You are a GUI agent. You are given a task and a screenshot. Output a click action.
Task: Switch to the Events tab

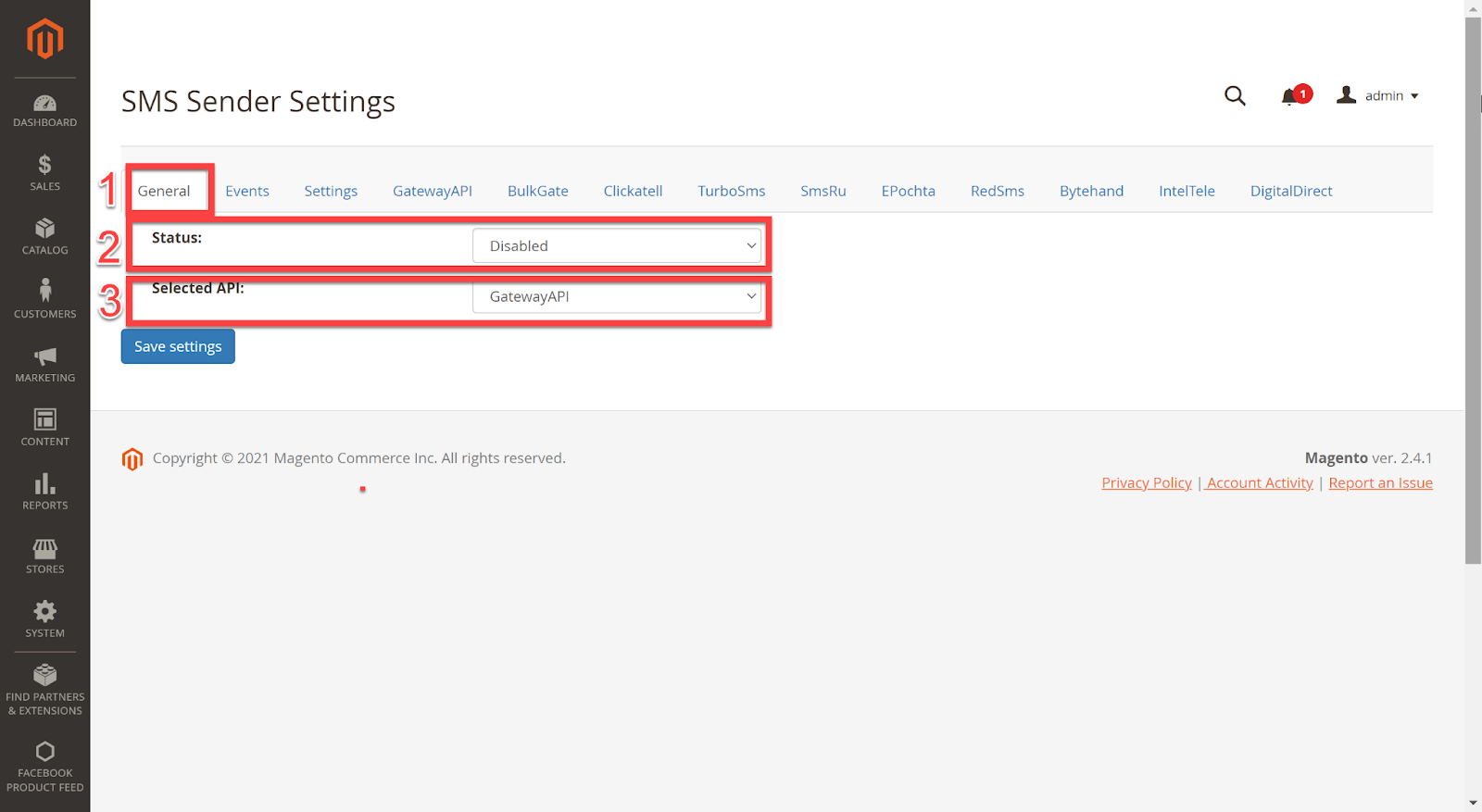tap(247, 191)
